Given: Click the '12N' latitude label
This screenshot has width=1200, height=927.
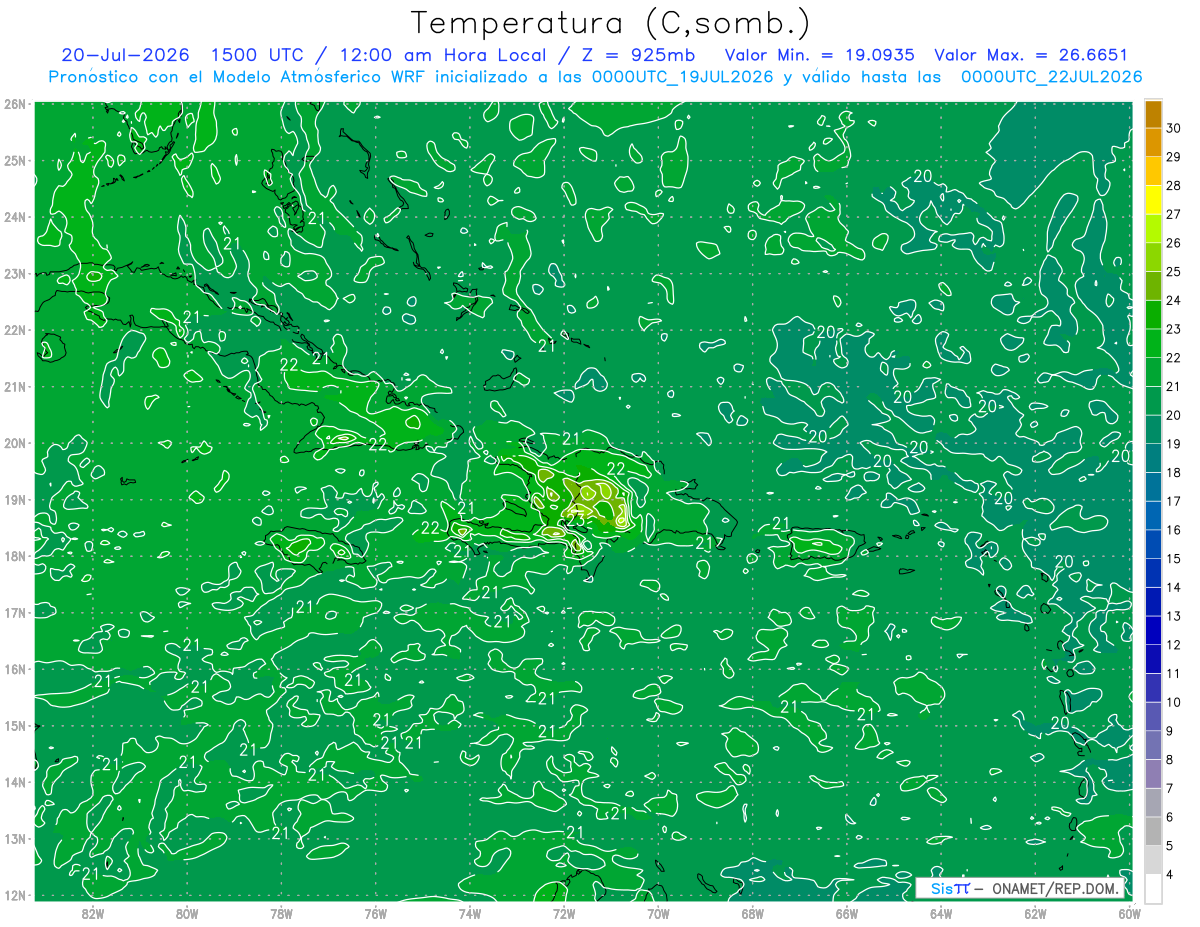Looking at the screenshot, I should 15,895.
